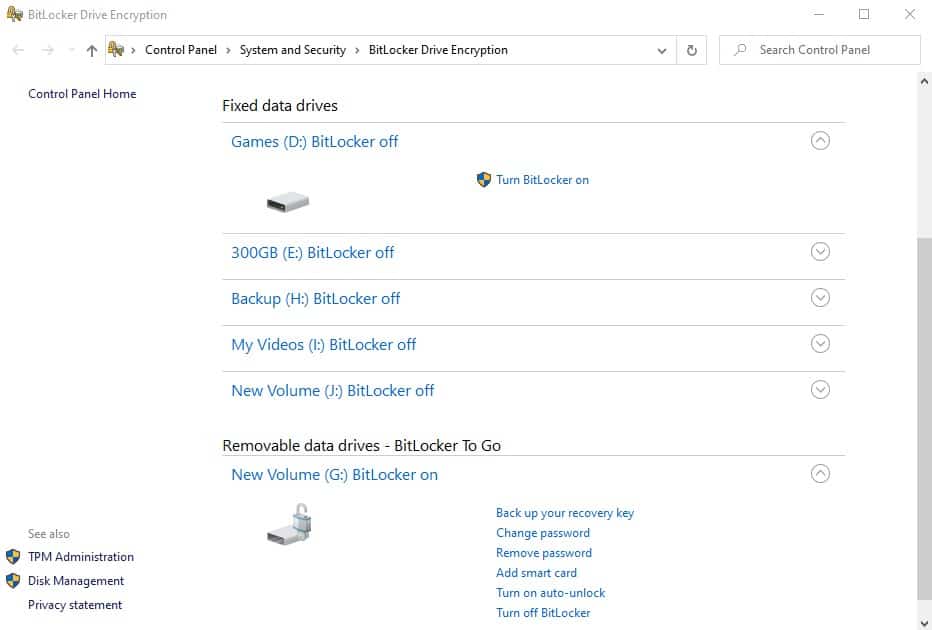Turn off BitLocker on New Volume (G:)
This screenshot has height=630, width=932.
(x=543, y=613)
